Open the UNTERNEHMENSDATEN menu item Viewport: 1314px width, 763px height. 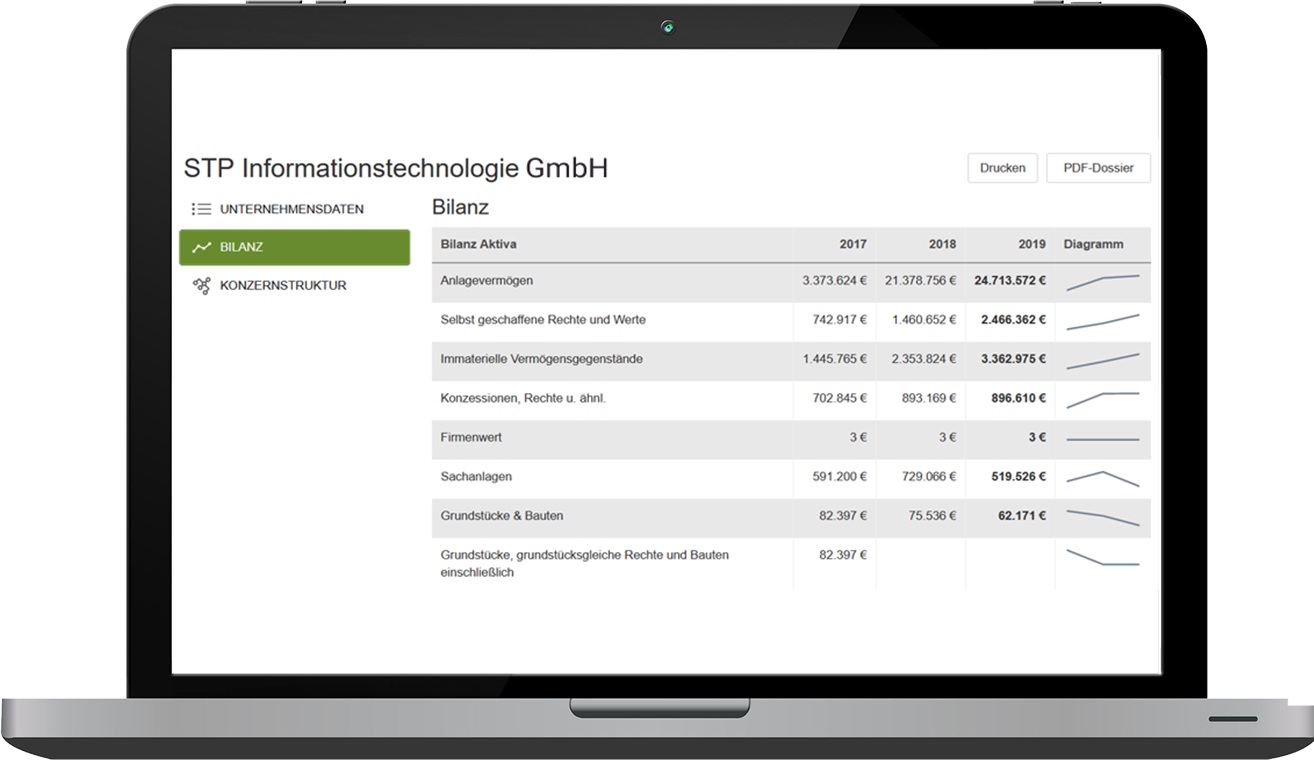tap(294, 209)
